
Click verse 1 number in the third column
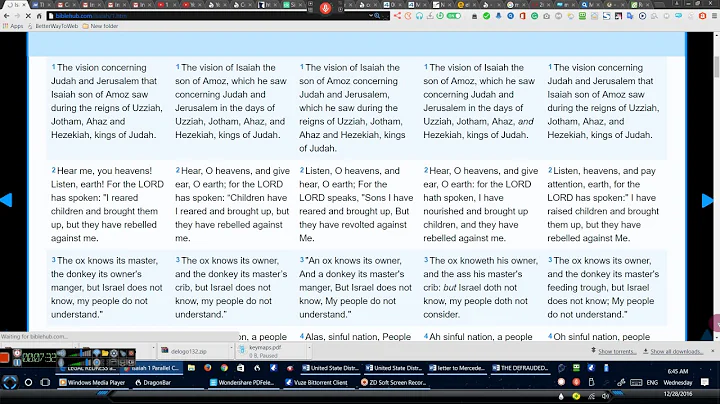point(302,67)
